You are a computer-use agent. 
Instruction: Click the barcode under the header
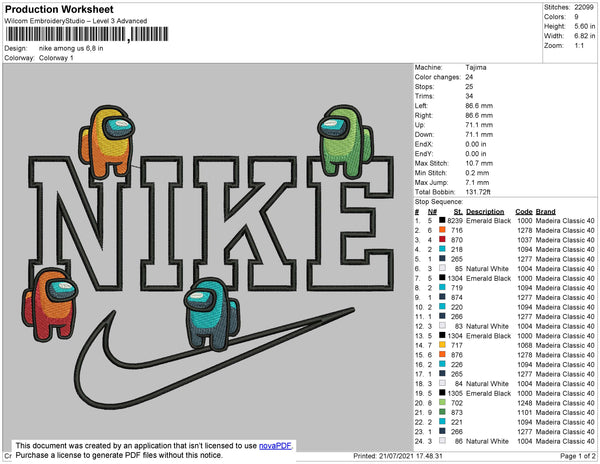(x=87, y=34)
